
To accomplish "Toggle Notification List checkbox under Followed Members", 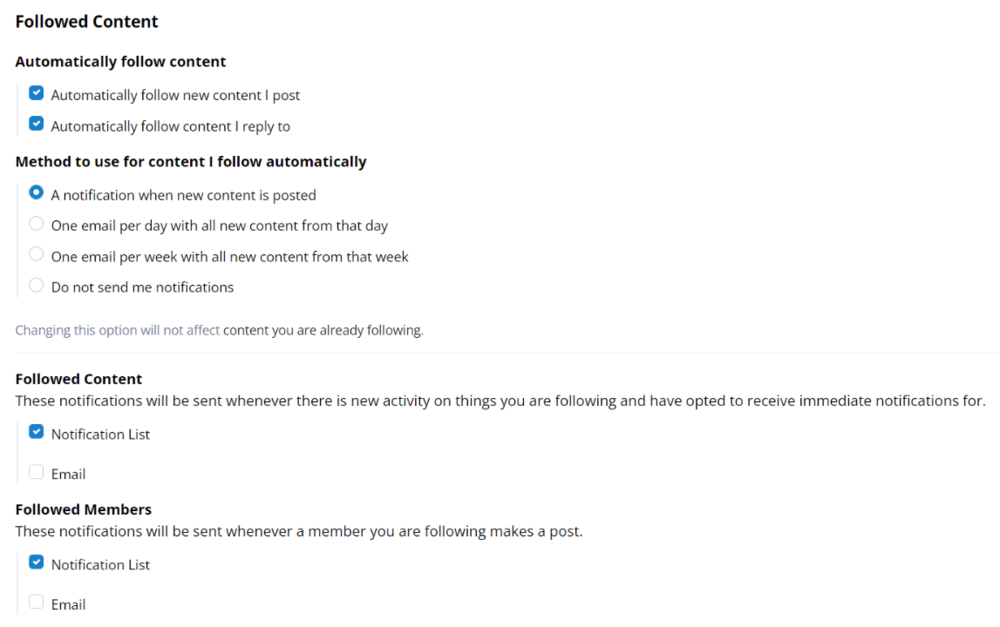I will click(36, 563).
